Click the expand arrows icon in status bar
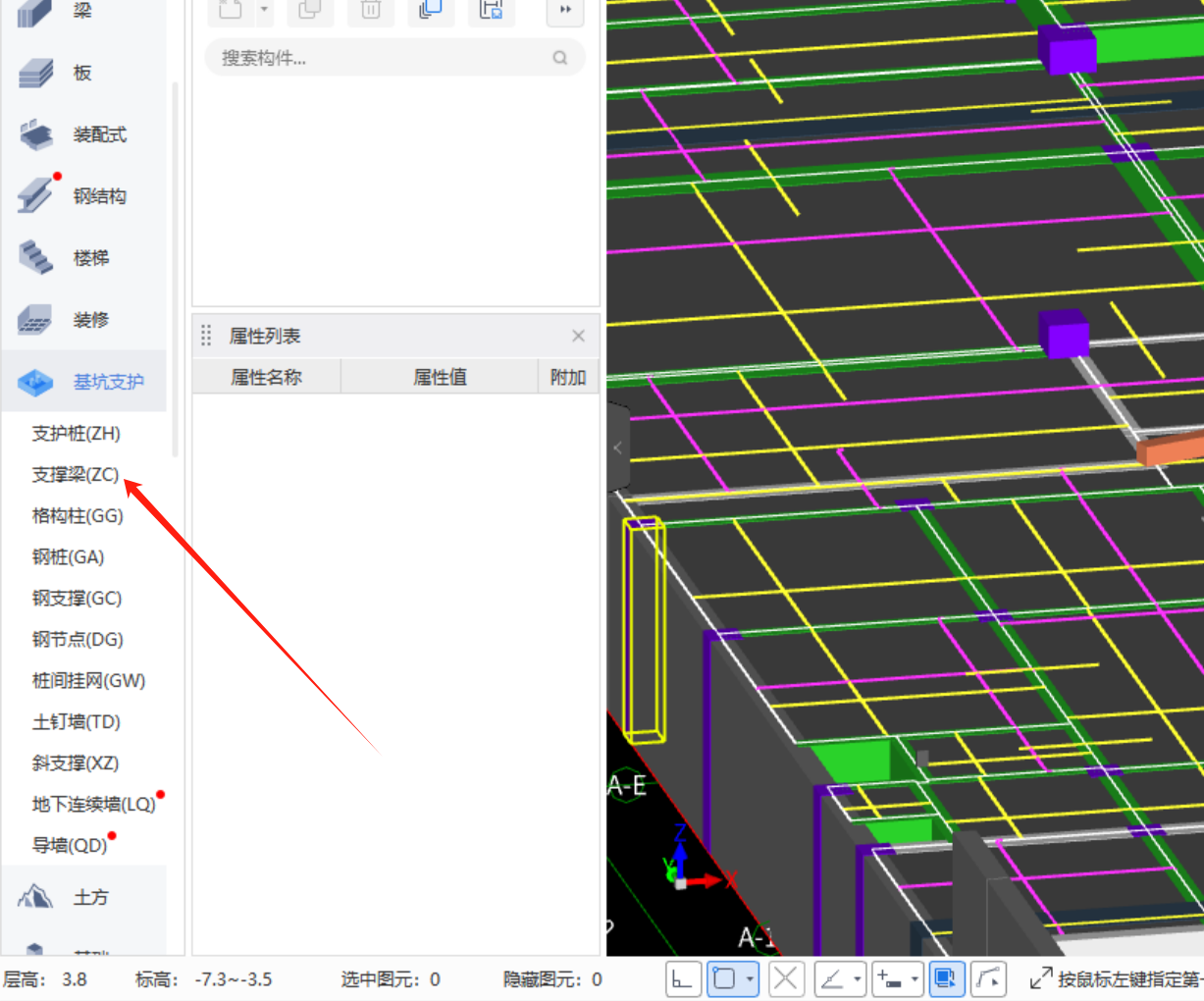 click(x=1041, y=978)
